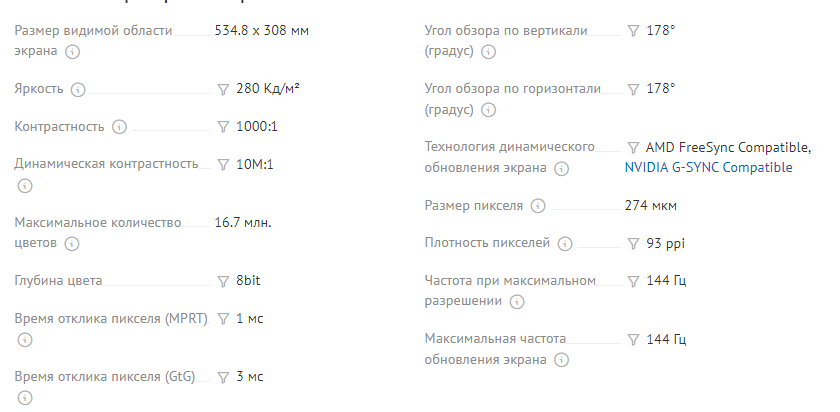This screenshot has width=840, height=412.
Task: Click the AMD FreeSync Compatible value text
Action: tap(728, 148)
